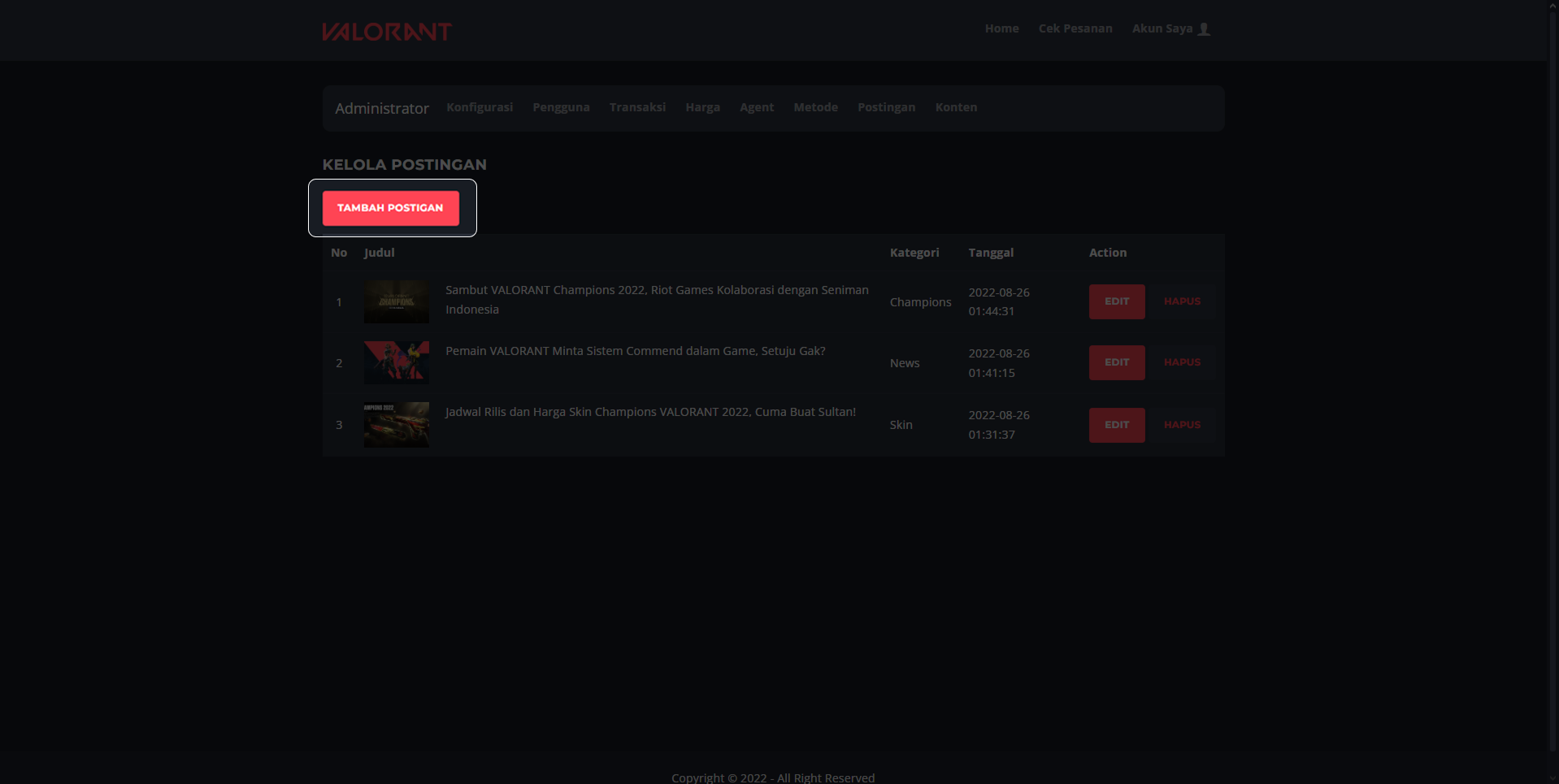This screenshot has width=1559, height=784.
Task: Switch to the Harga section
Action: 702,107
